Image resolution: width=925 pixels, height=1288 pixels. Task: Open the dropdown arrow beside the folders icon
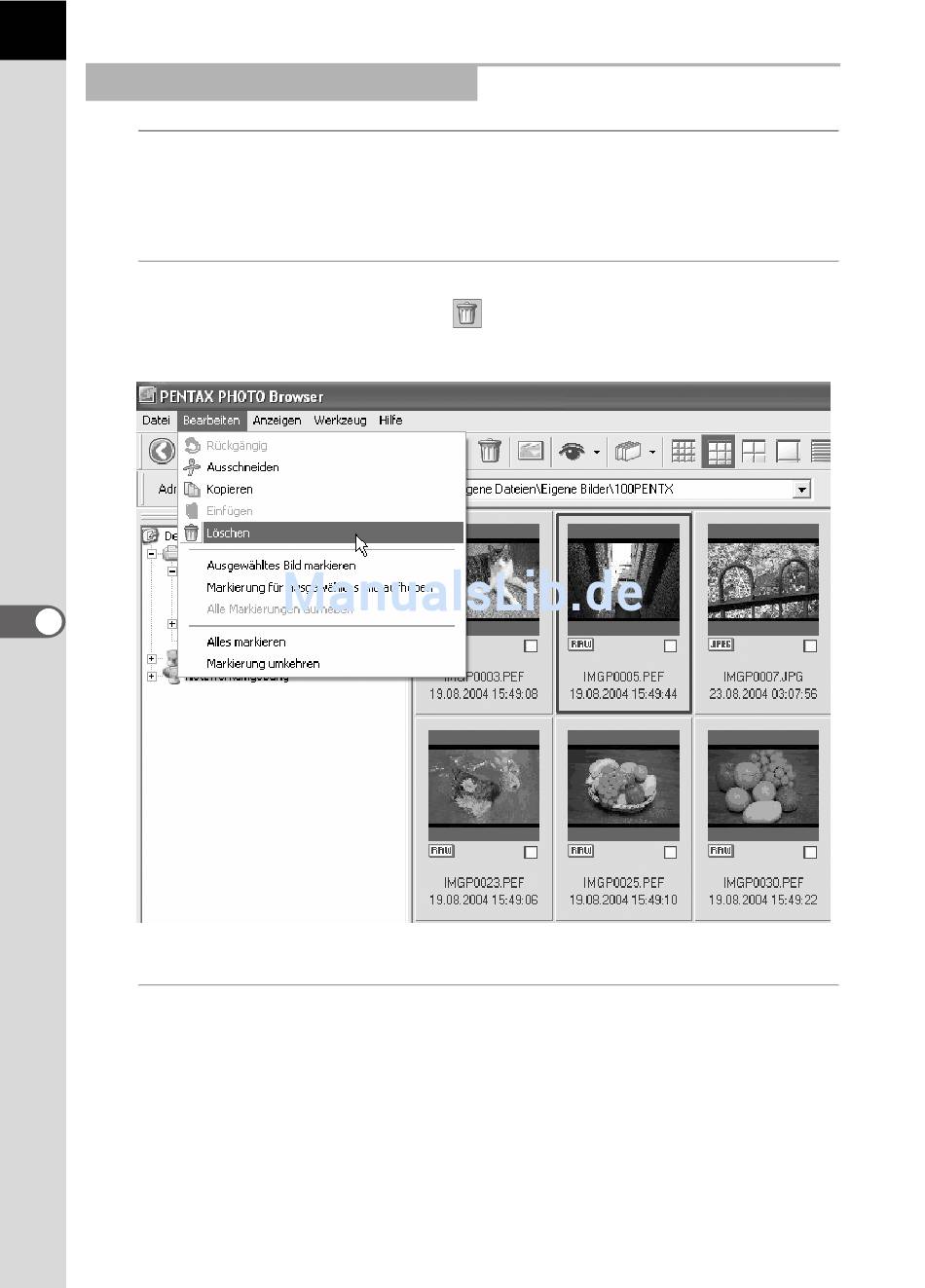tap(652, 453)
